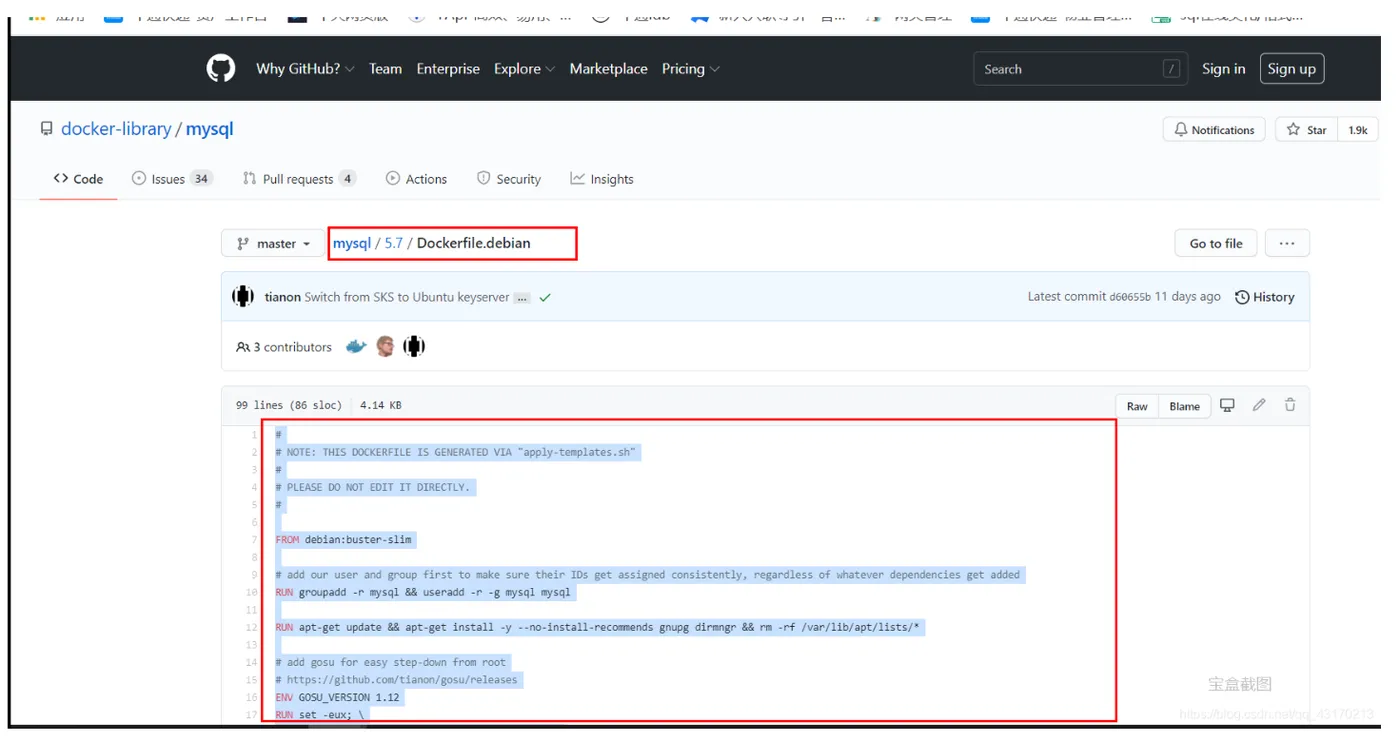Click the GitHub octocat logo

pos(221,68)
